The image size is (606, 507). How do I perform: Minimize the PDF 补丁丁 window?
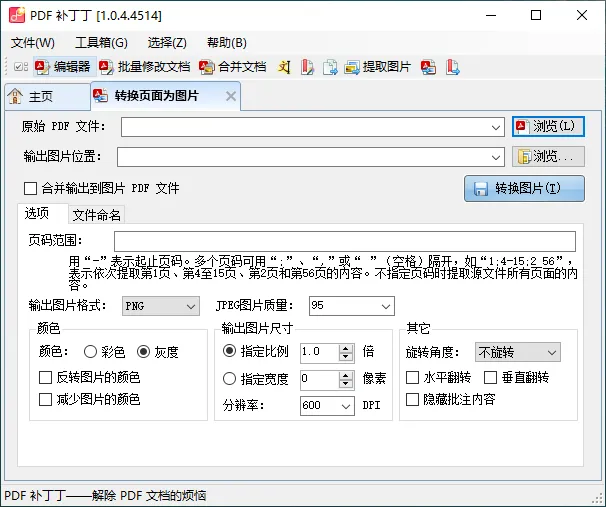pos(491,15)
